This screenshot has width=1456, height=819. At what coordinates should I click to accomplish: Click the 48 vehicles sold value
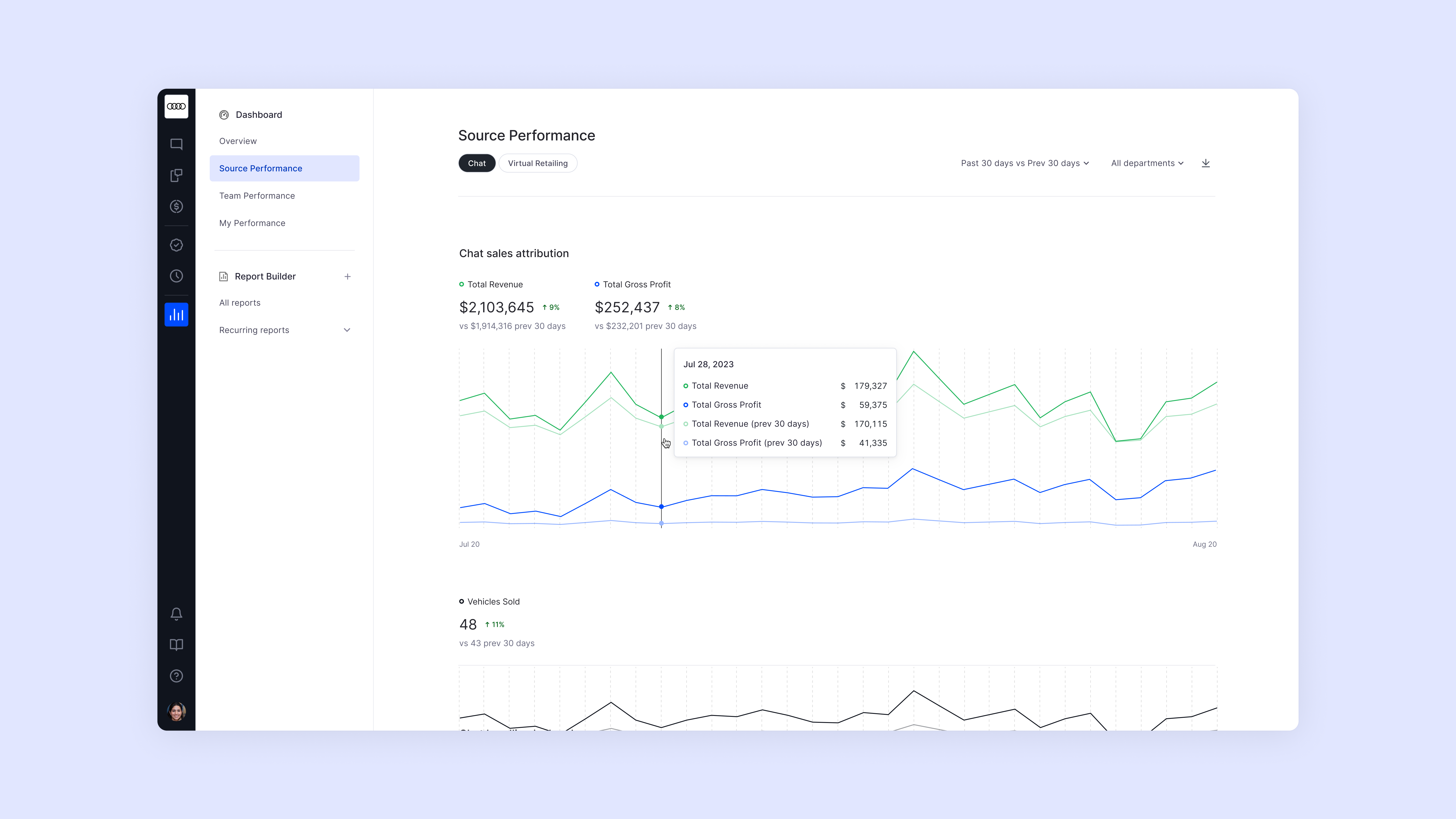[468, 624]
